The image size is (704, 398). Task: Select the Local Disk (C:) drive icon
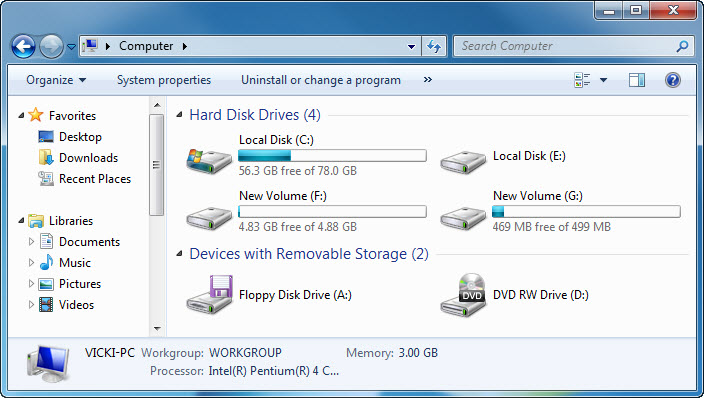(209, 161)
